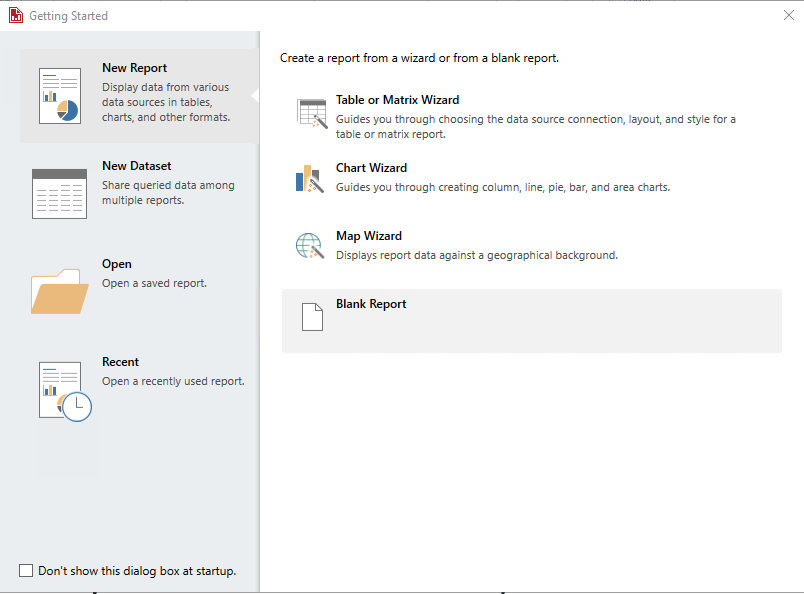Viewport: 804px width, 594px height.
Task: Close the Getting Started dialog
Action: pyautogui.click(x=789, y=15)
